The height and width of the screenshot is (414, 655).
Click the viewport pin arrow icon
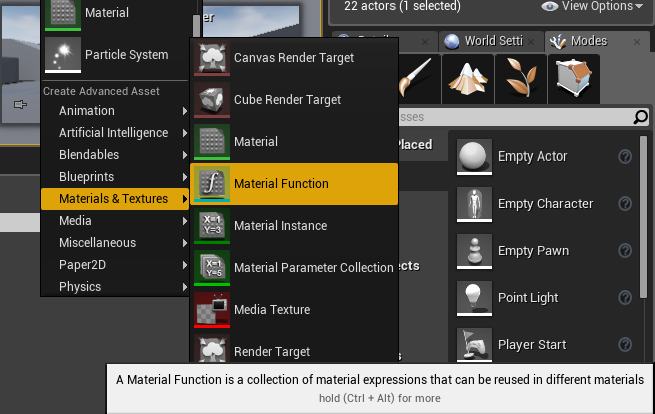[20, 104]
